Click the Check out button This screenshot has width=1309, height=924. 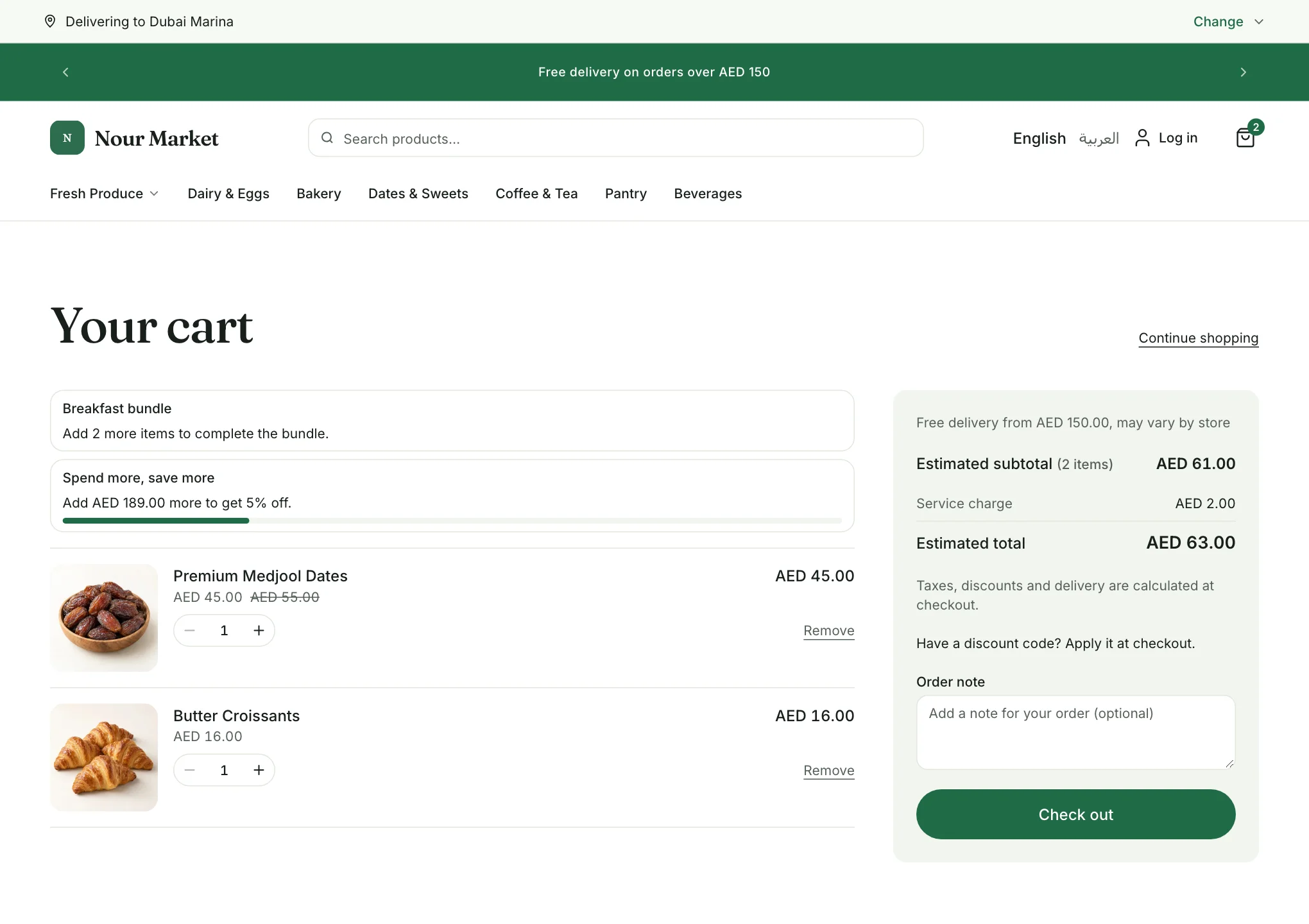pyautogui.click(x=1075, y=814)
